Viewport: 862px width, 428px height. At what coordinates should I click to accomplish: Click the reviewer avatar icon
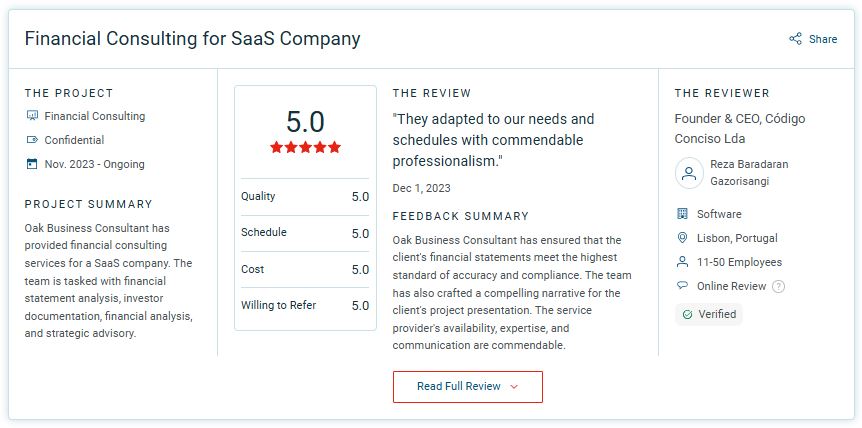click(x=689, y=173)
